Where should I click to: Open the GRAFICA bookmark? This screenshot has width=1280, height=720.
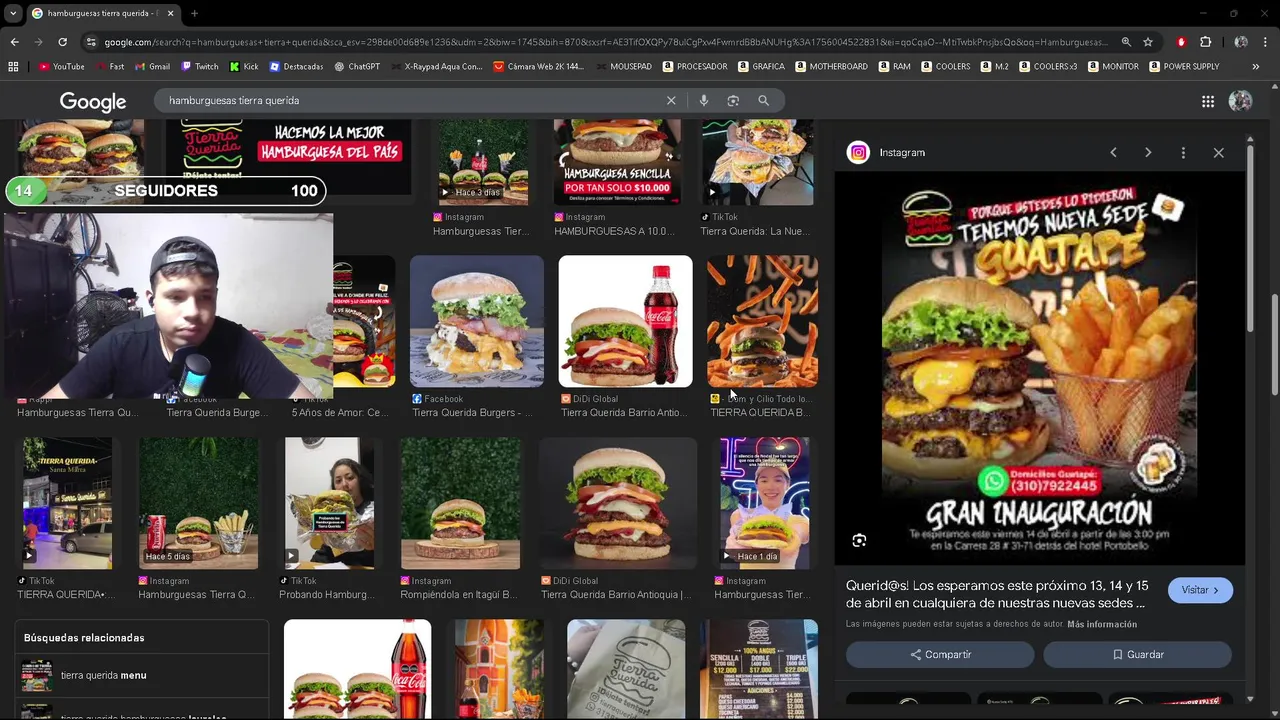(762, 67)
